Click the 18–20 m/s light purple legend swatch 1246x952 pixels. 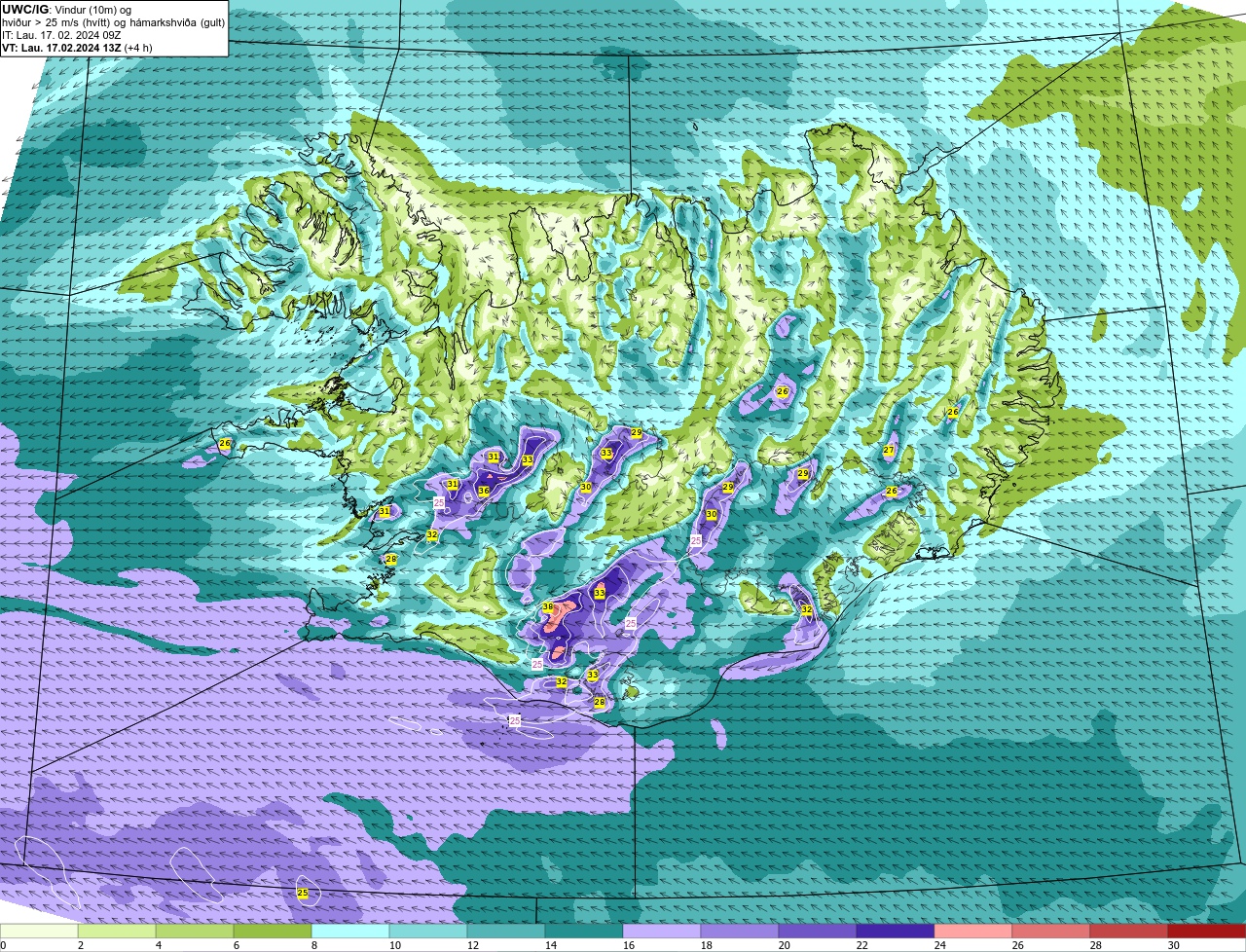740,931
